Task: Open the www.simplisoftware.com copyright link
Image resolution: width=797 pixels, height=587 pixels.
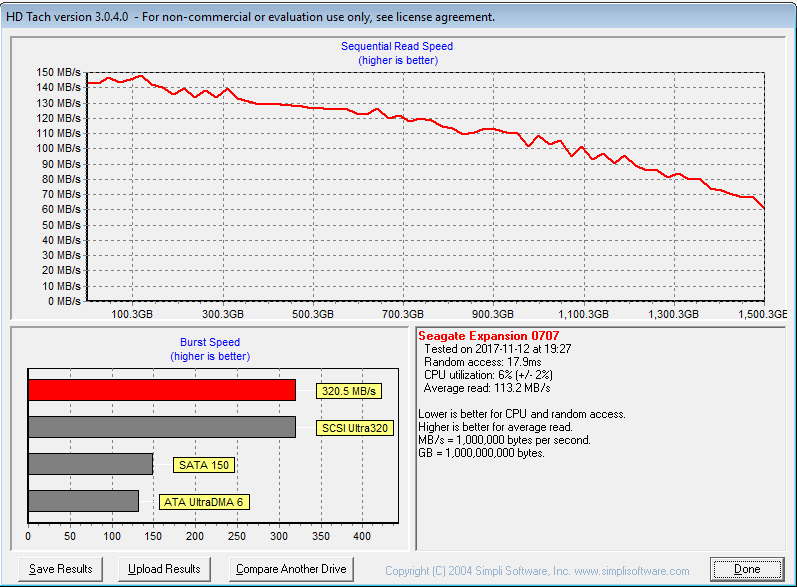Action: pos(537,571)
